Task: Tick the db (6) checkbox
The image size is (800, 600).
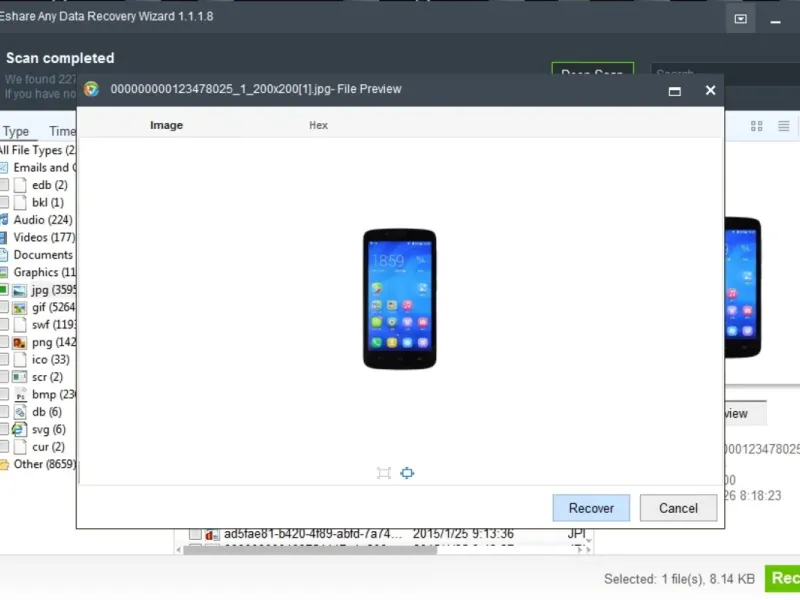Action: point(4,412)
